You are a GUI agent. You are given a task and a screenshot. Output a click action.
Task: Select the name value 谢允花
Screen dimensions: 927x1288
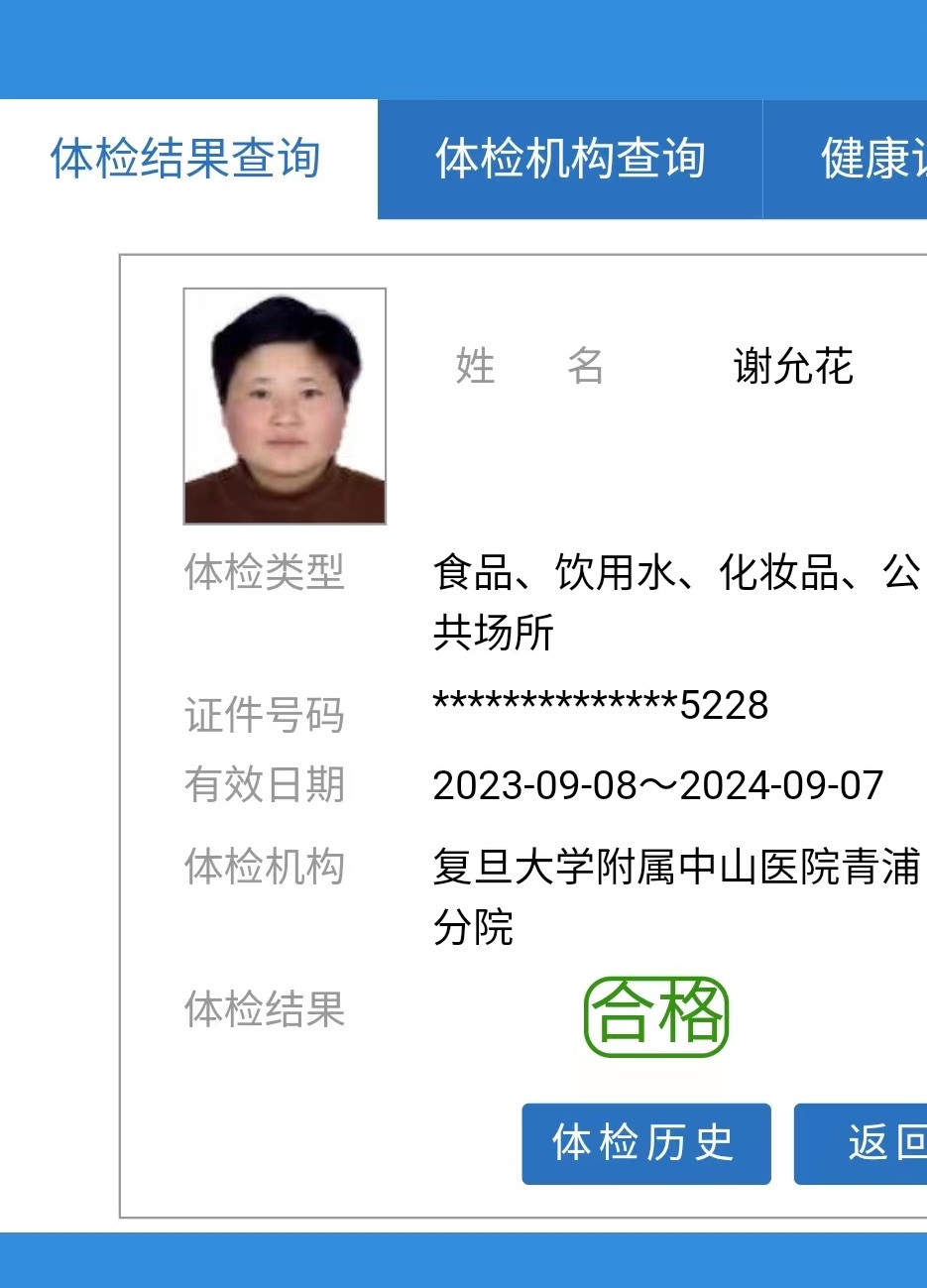pos(793,367)
